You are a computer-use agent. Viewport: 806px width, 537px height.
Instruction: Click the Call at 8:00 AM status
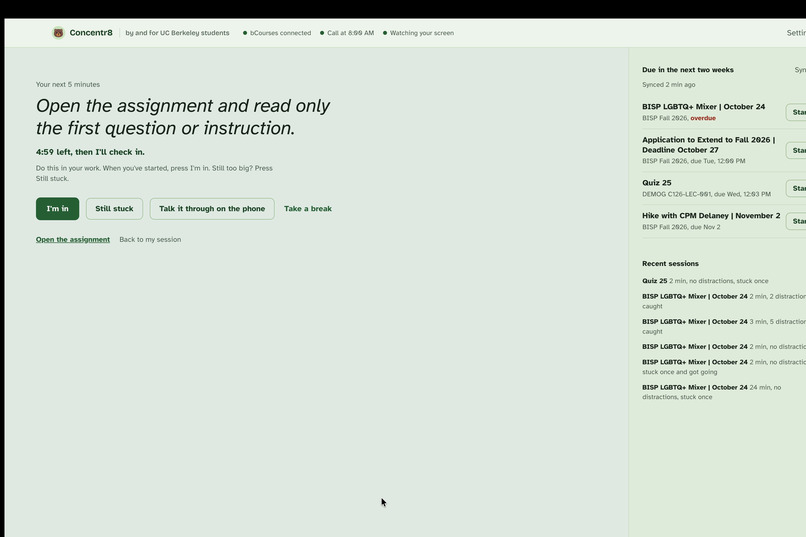347,33
